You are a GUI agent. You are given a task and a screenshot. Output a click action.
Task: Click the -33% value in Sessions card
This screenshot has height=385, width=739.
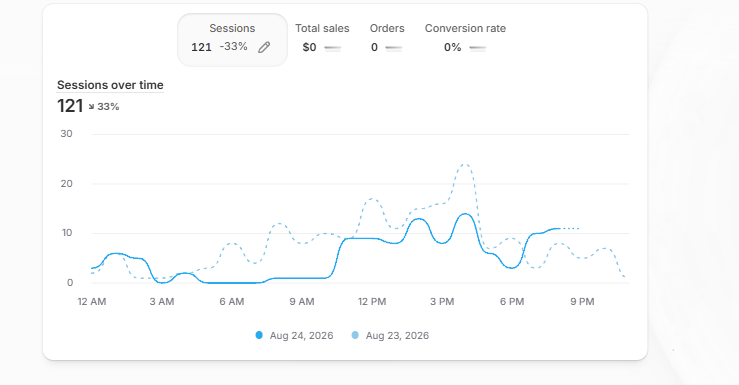[233, 46]
